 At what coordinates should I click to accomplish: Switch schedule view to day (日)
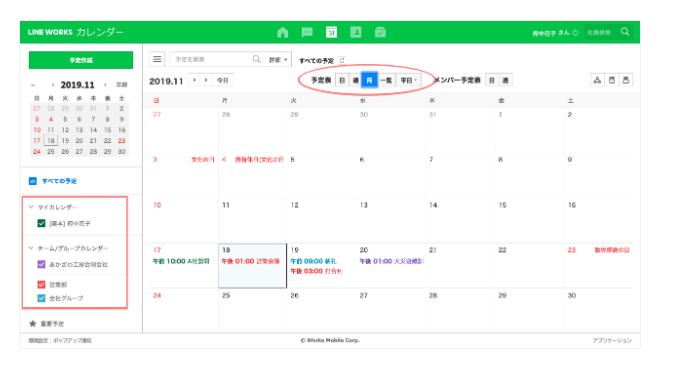click(x=342, y=80)
